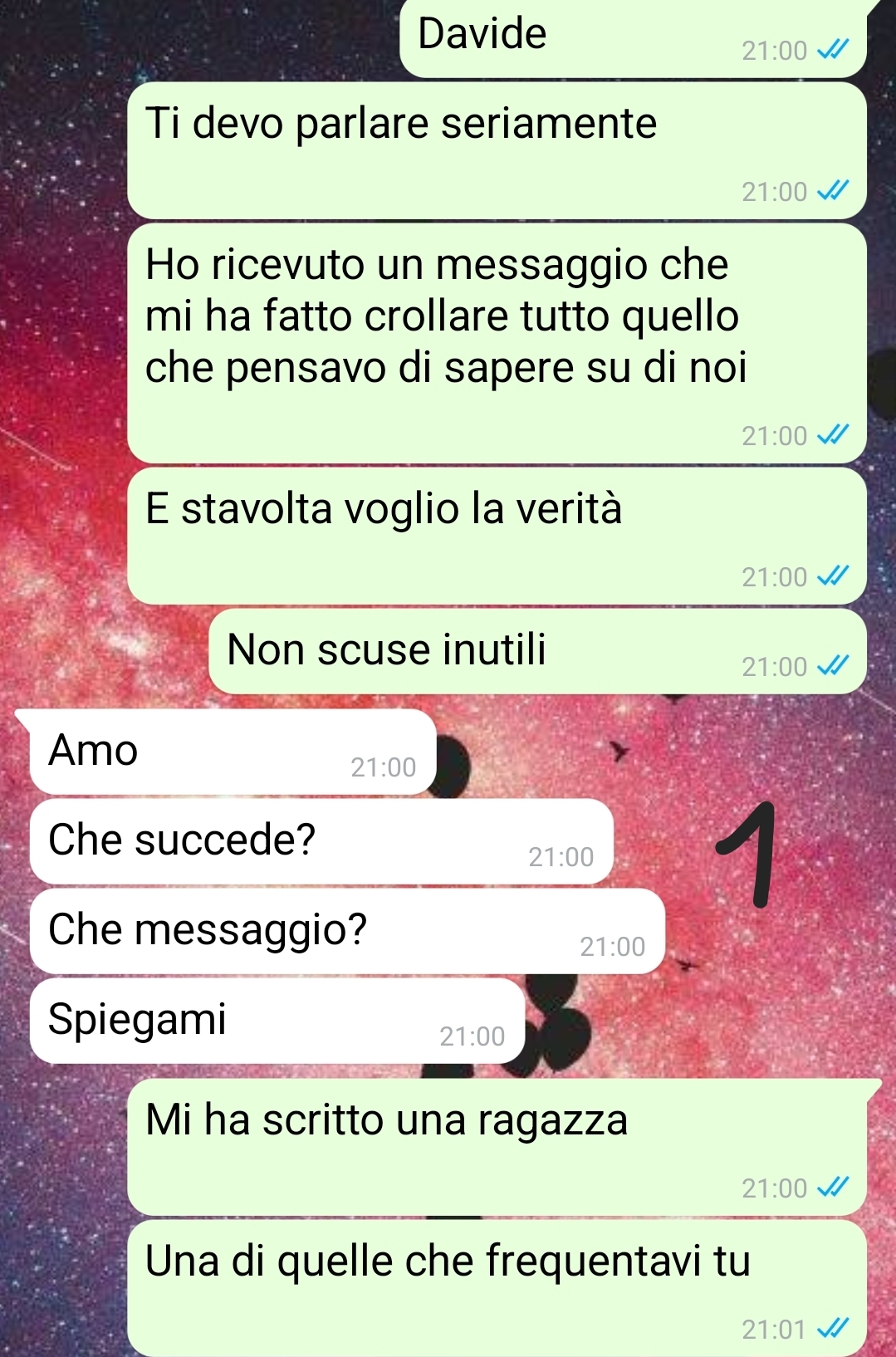Select the 'Davide' message bubble

coord(633,38)
